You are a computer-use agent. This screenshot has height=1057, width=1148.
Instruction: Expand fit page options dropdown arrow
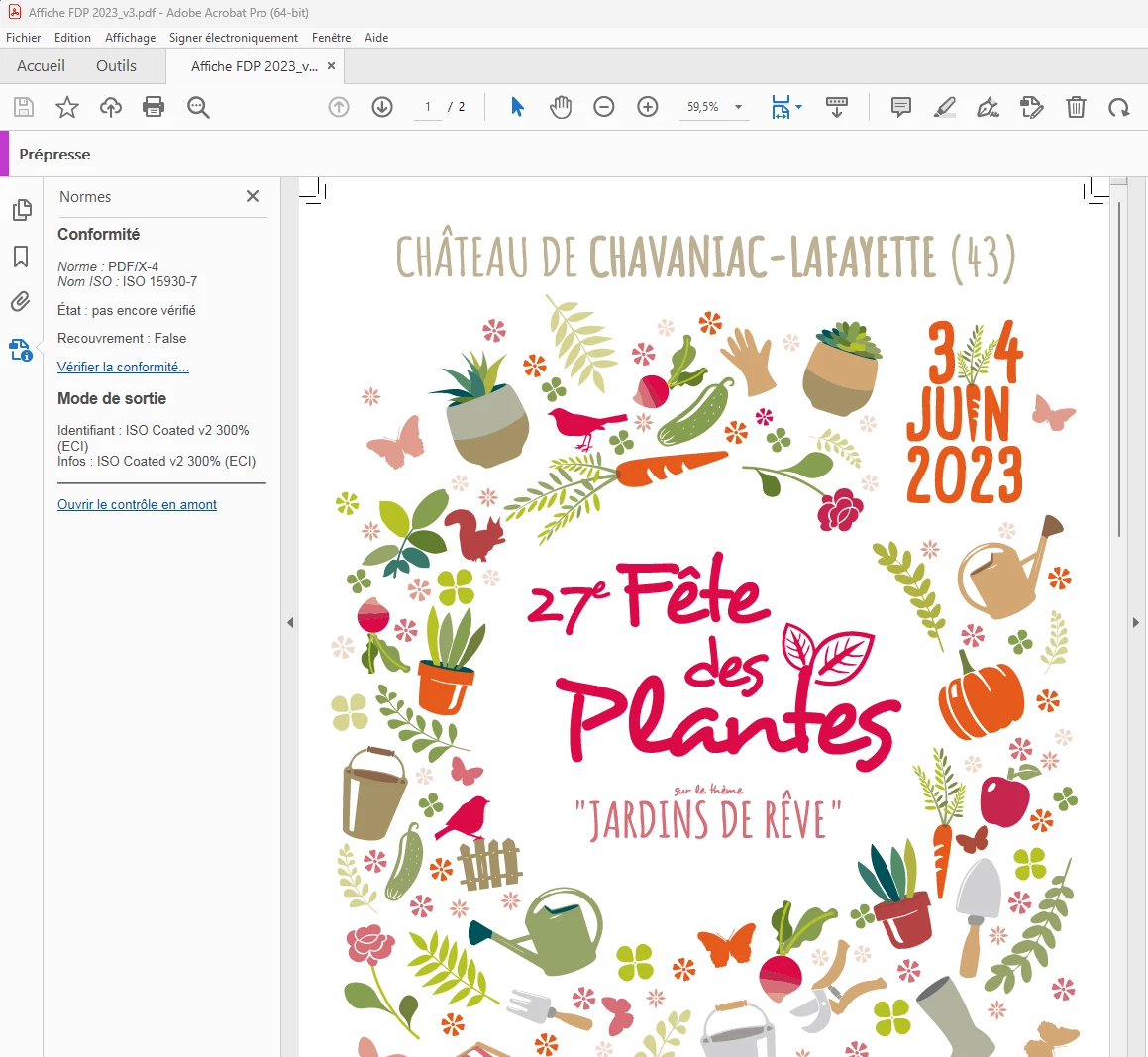coord(798,107)
